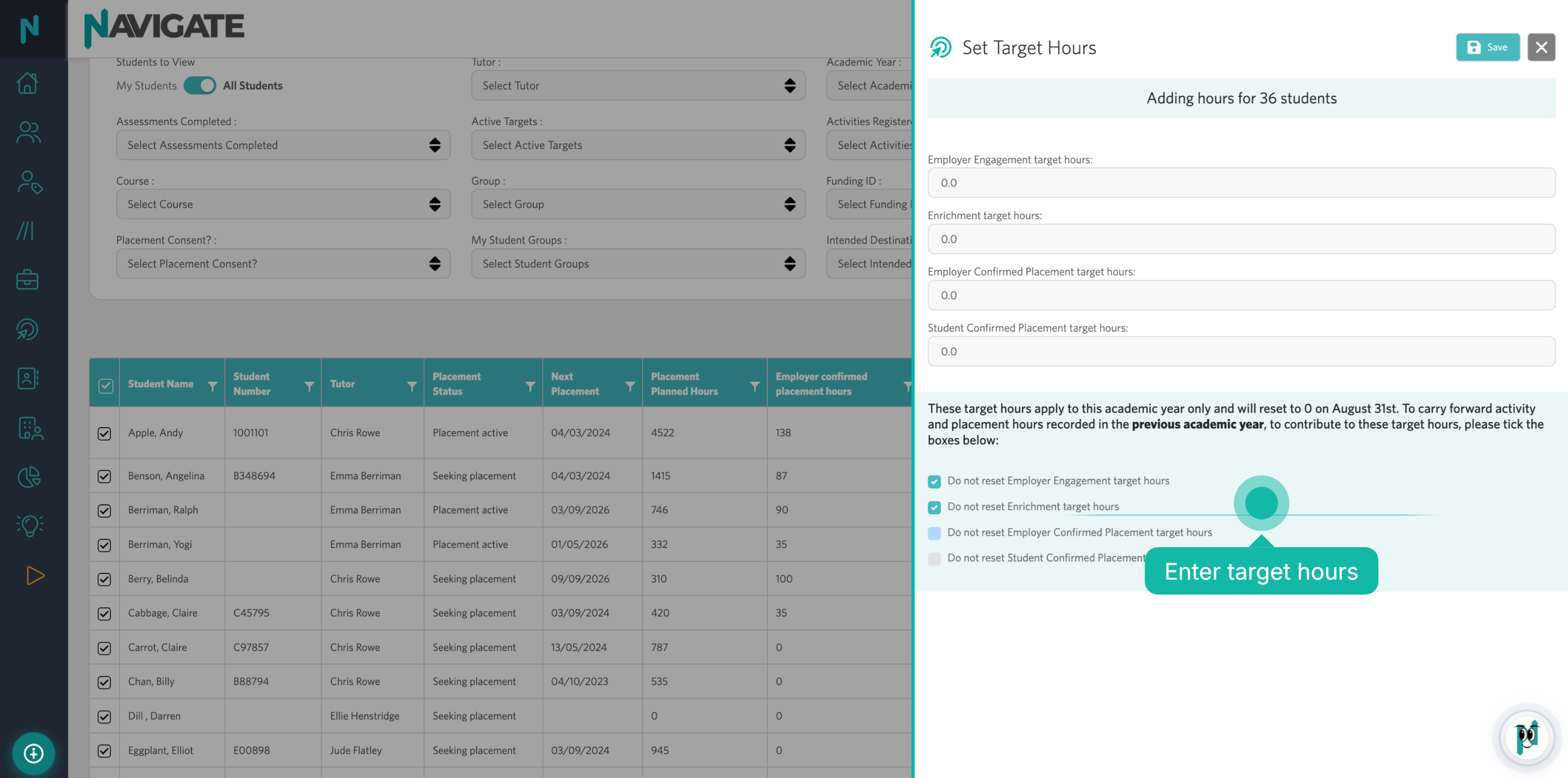Click the N logo at top-left
This screenshot has height=778, width=1568.
(x=29, y=29)
